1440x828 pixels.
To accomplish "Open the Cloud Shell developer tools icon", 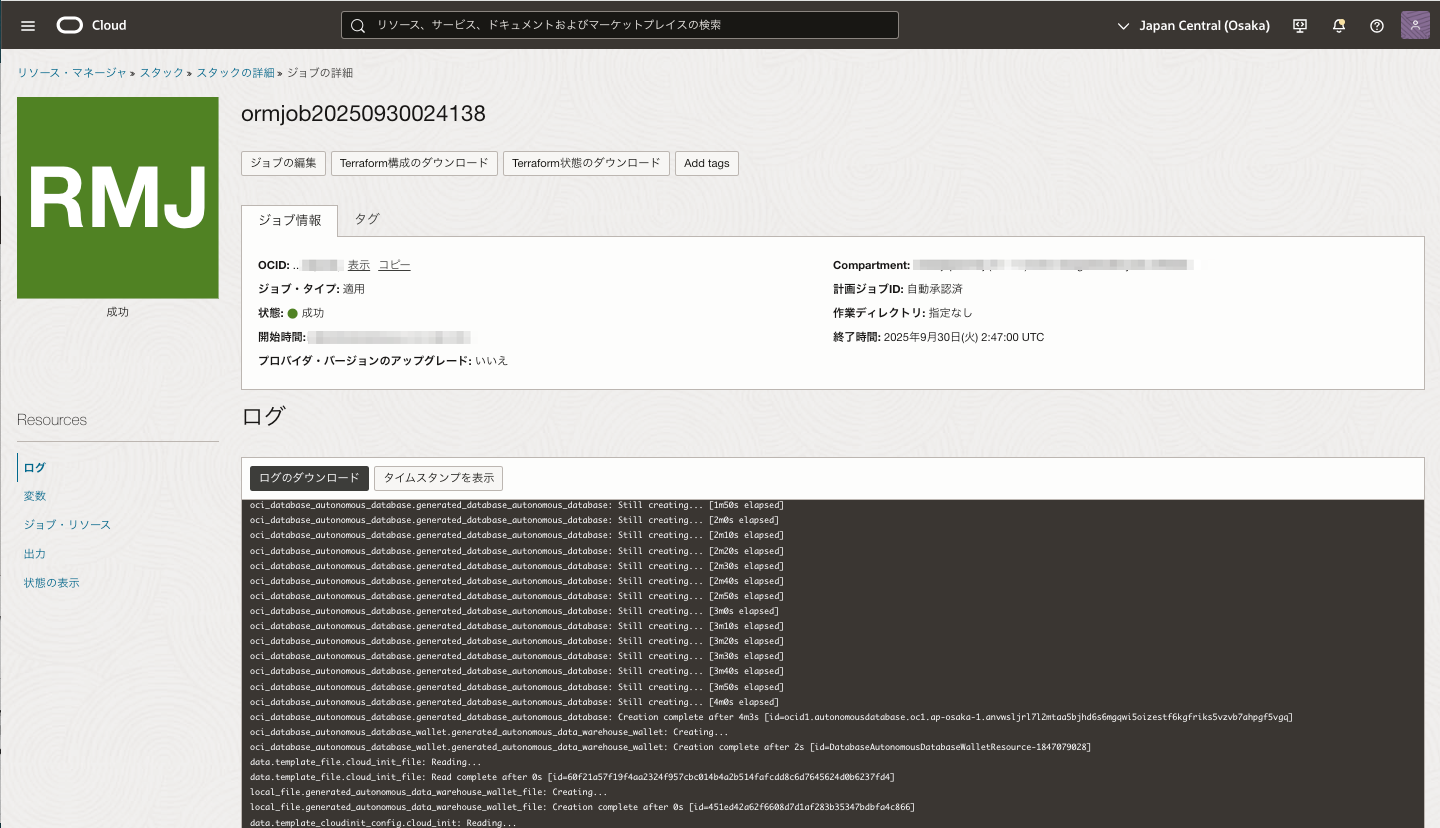I will coord(1300,25).
